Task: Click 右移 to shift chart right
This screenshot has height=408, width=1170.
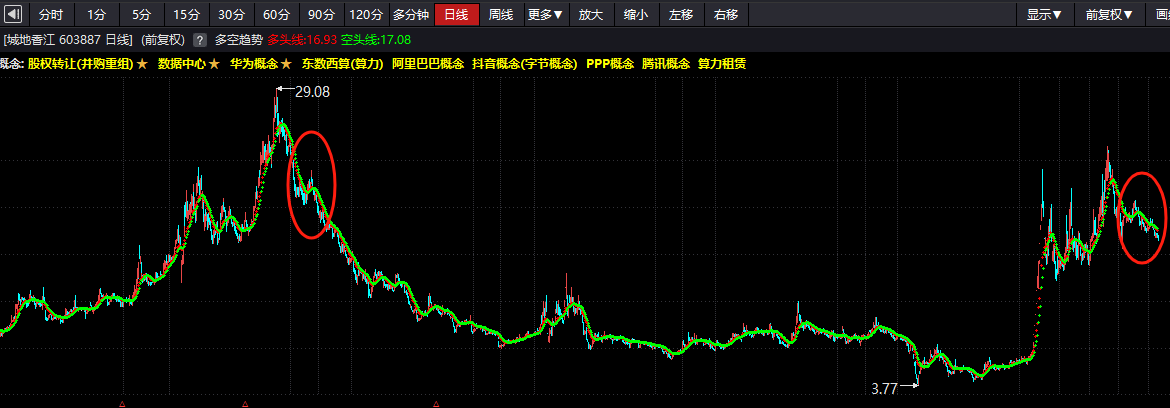Action: point(726,14)
